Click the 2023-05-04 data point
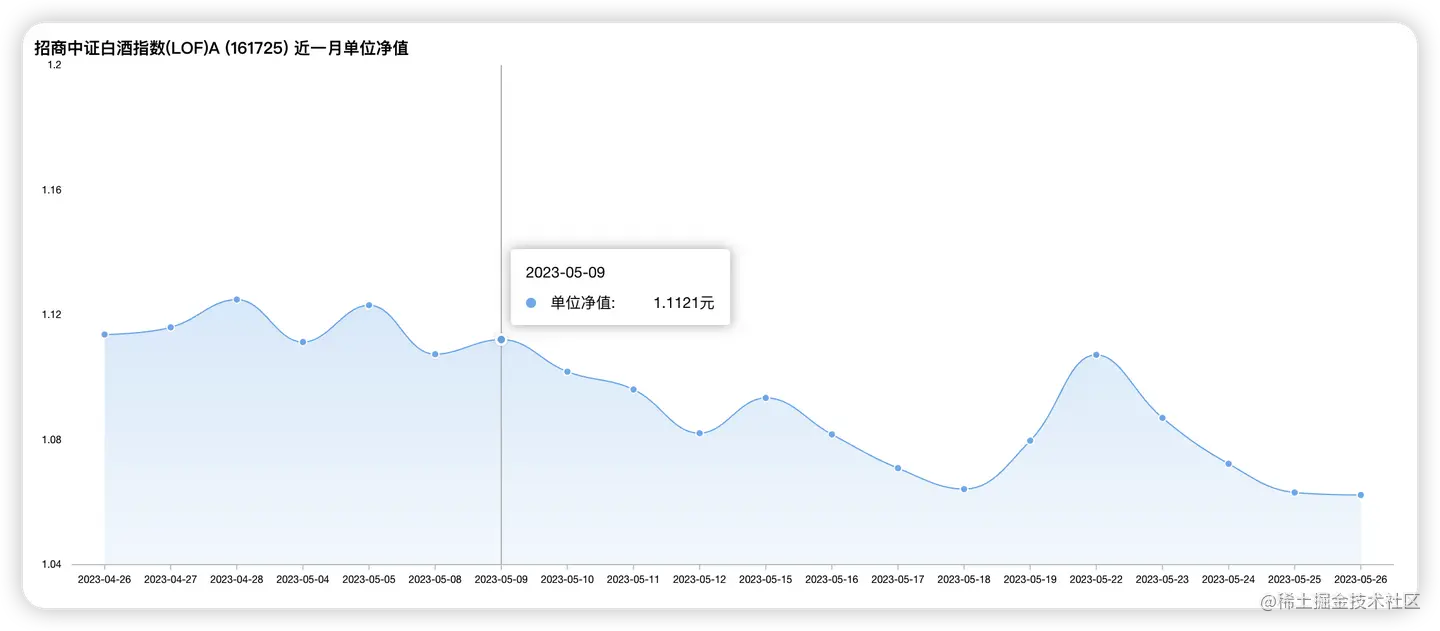 click(x=303, y=342)
